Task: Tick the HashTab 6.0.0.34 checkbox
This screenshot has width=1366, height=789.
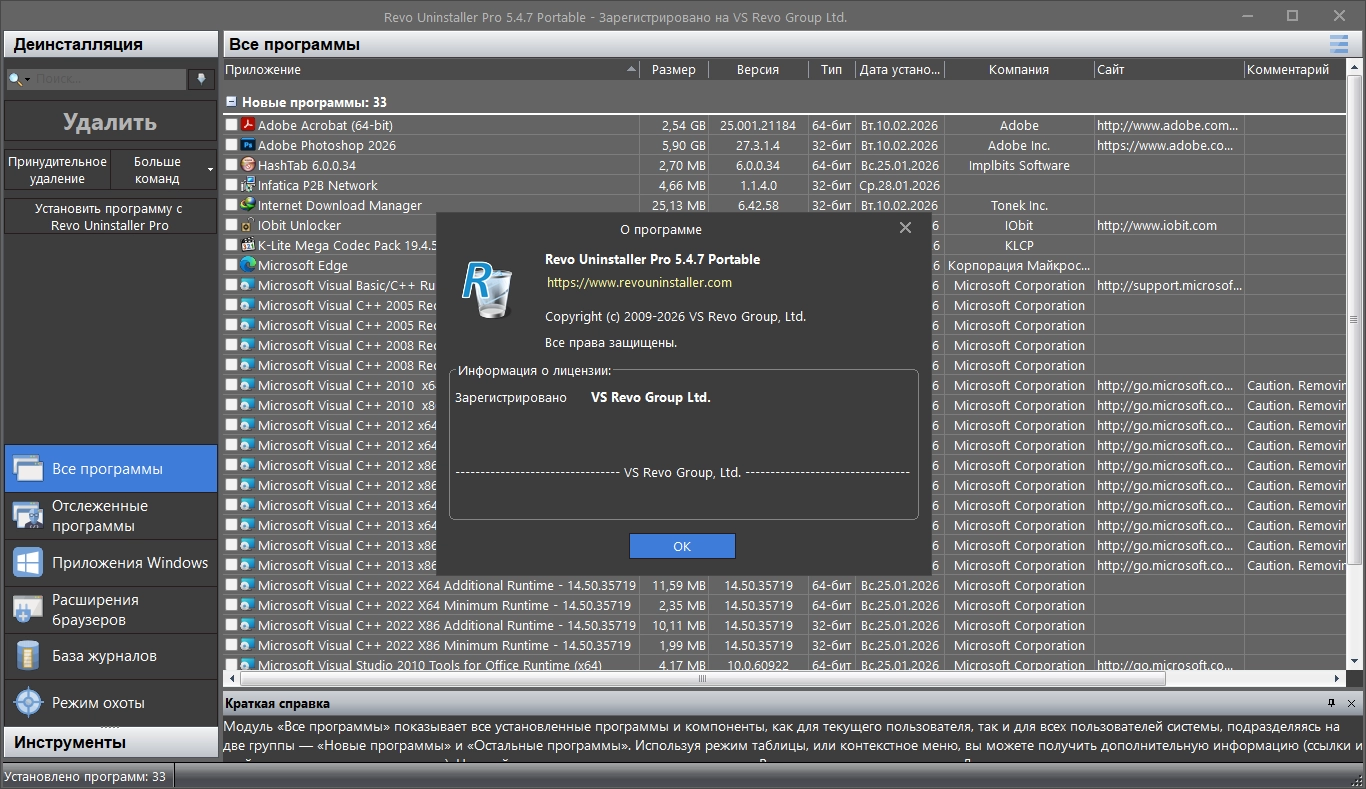Action: click(232, 165)
